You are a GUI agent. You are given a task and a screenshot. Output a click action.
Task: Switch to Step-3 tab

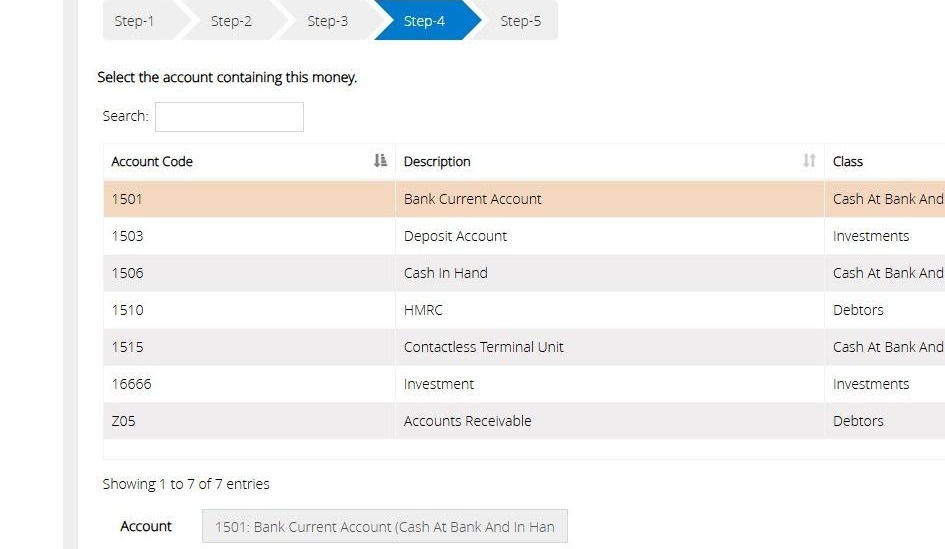point(327,20)
